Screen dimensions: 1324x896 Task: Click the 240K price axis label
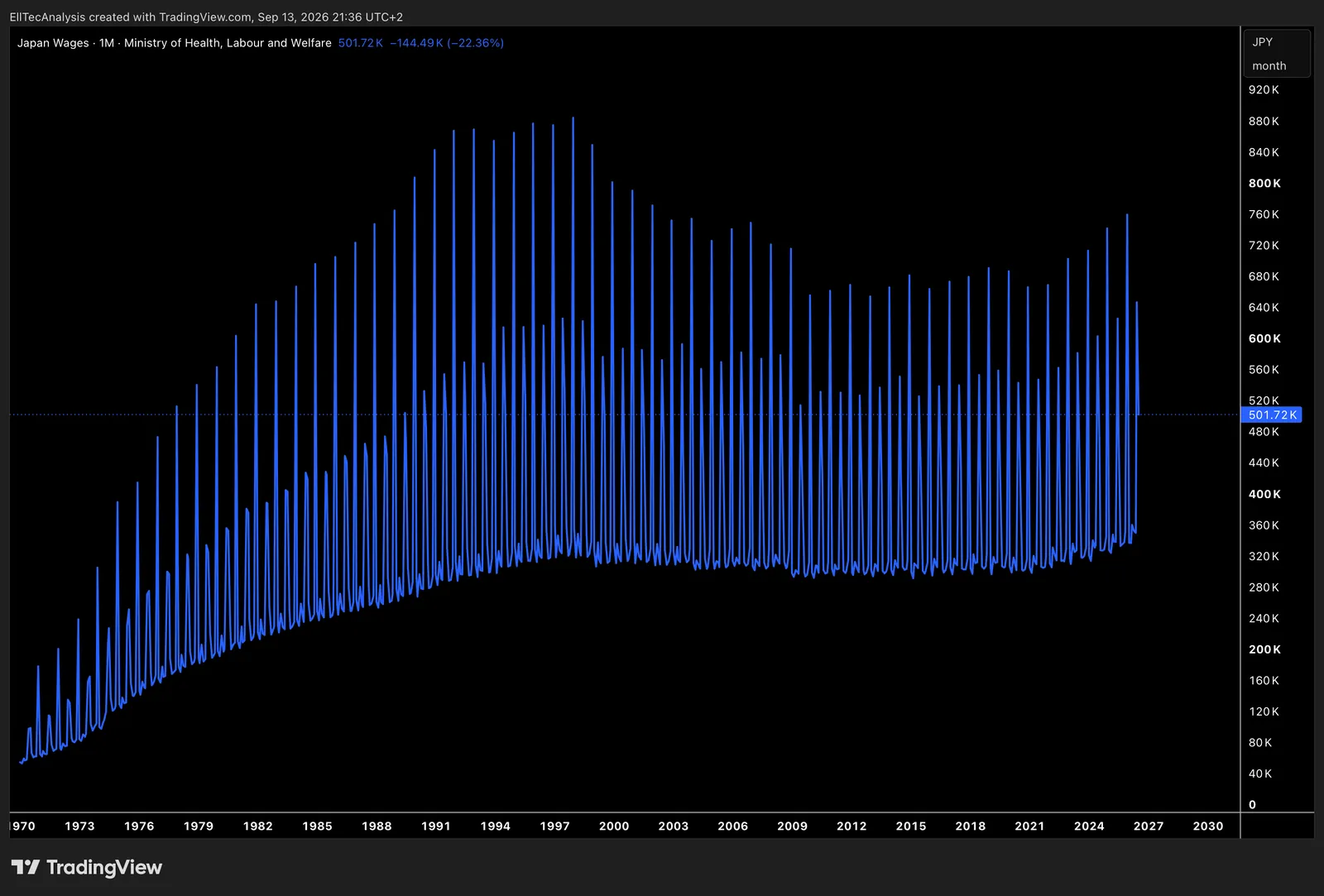coord(1264,619)
